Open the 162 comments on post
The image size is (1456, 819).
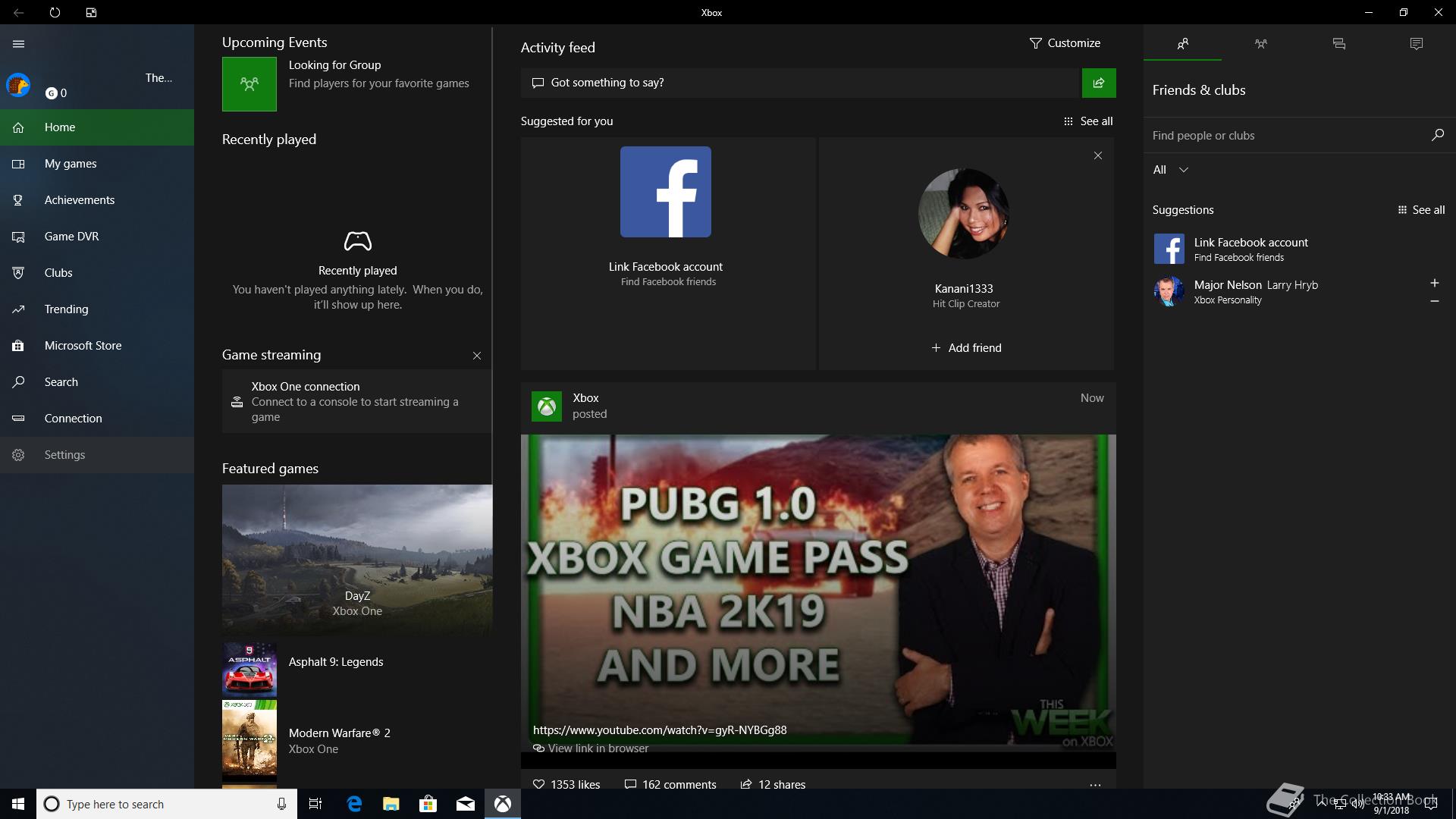(670, 785)
